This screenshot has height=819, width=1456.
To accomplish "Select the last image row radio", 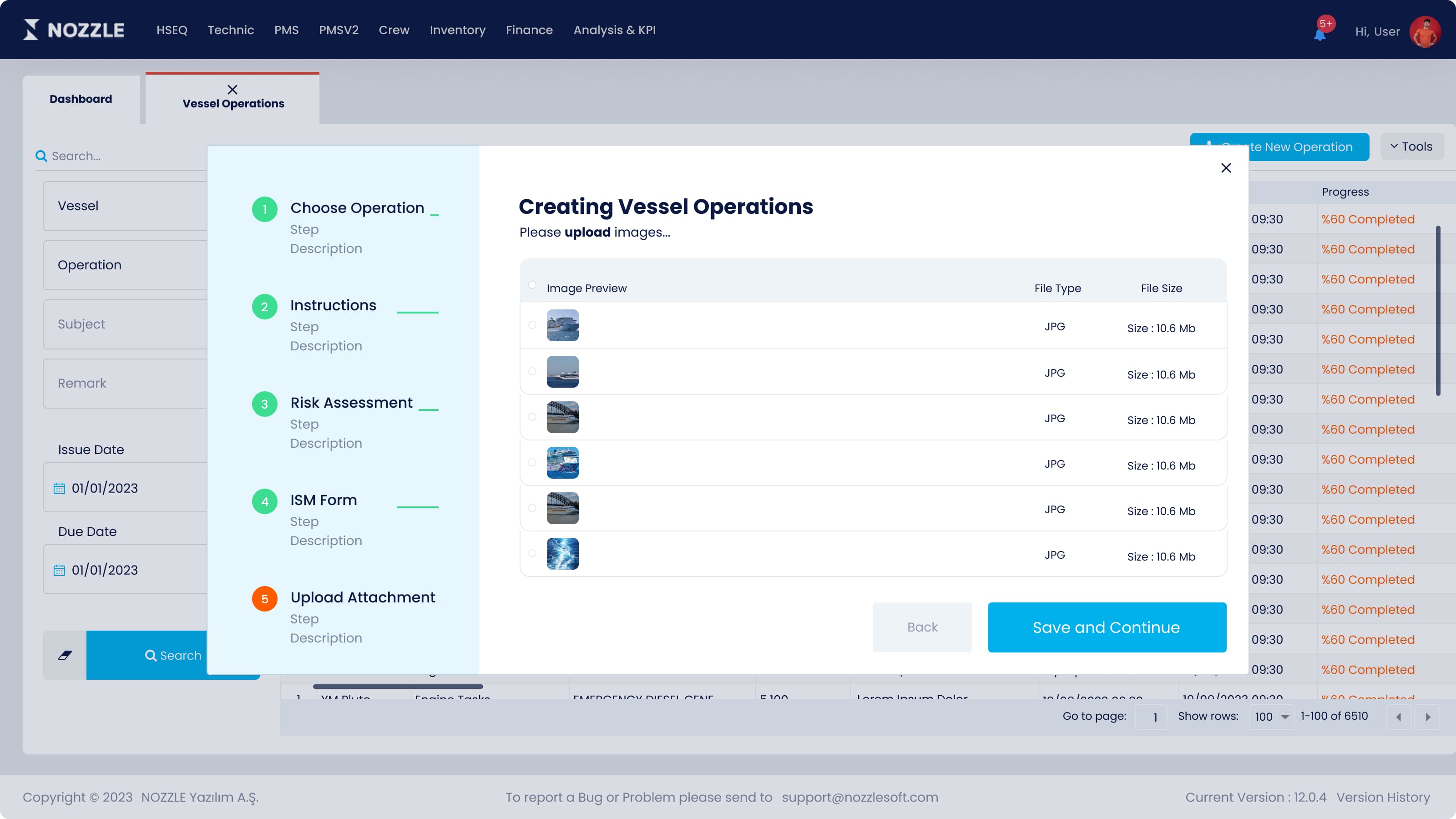I will point(532,553).
